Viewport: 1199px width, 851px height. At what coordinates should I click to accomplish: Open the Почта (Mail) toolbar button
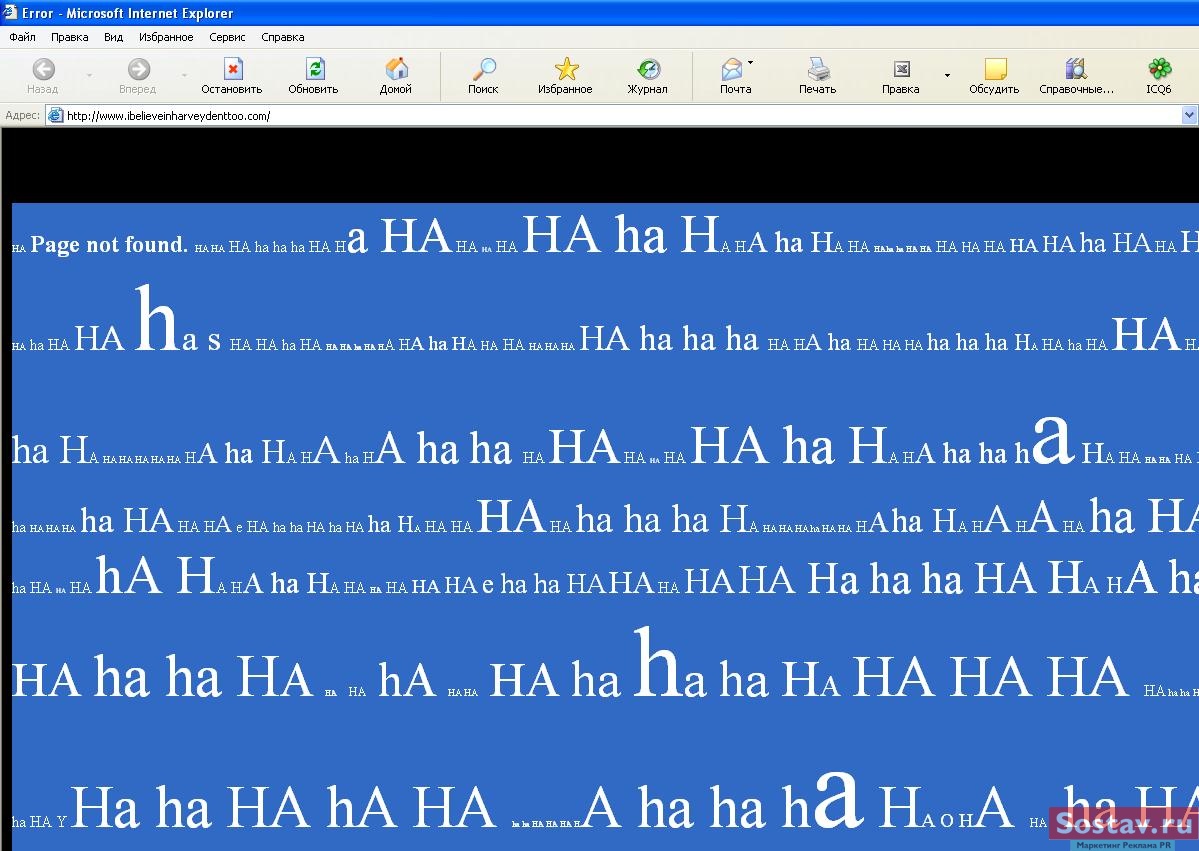pos(733,70)
